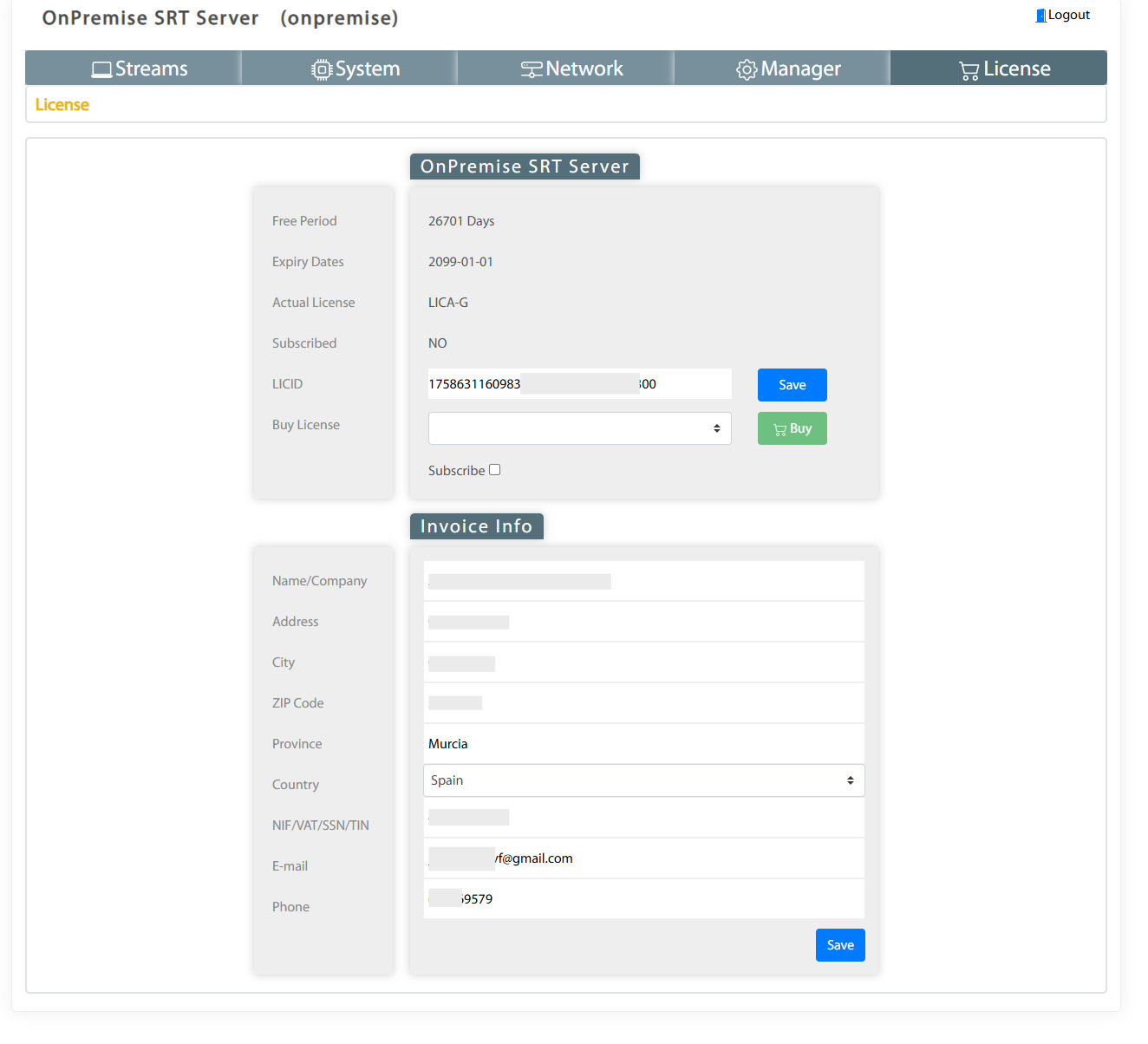Click the License shopping cart icon
Screen dimensions: 1148x1044
(x=969, y=69)
